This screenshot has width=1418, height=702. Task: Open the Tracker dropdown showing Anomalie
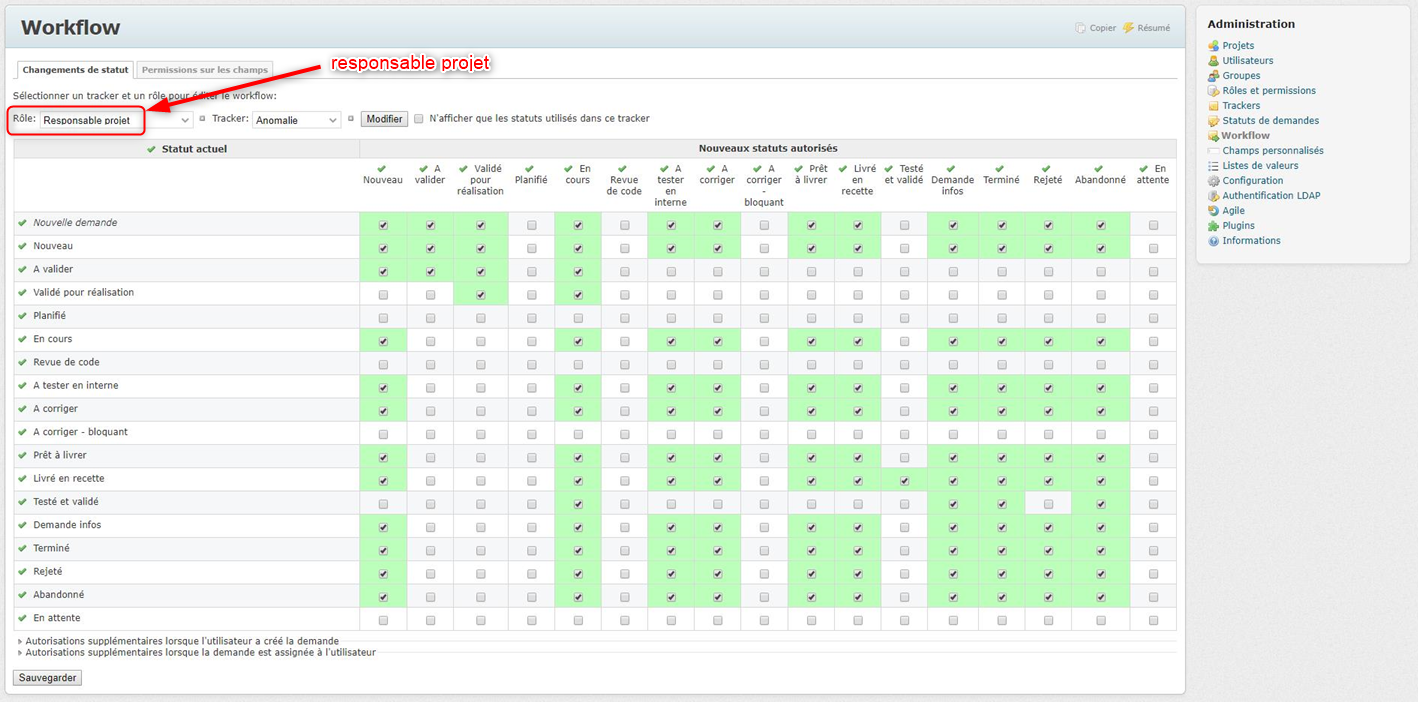[x=296, y=118]
